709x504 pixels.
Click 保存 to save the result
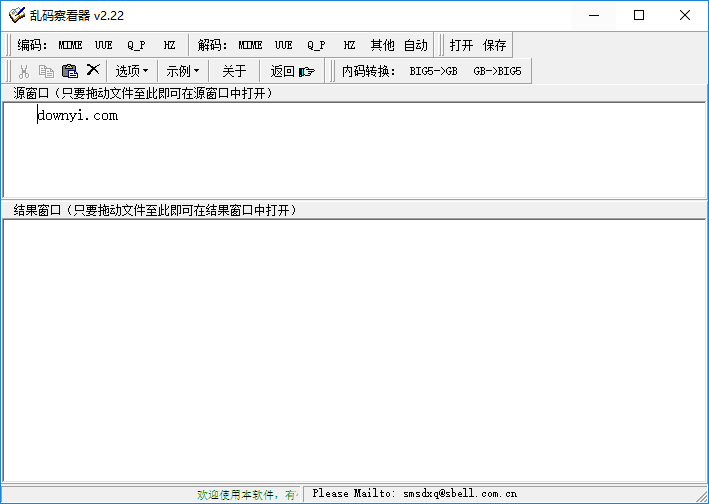pos(495,45)
